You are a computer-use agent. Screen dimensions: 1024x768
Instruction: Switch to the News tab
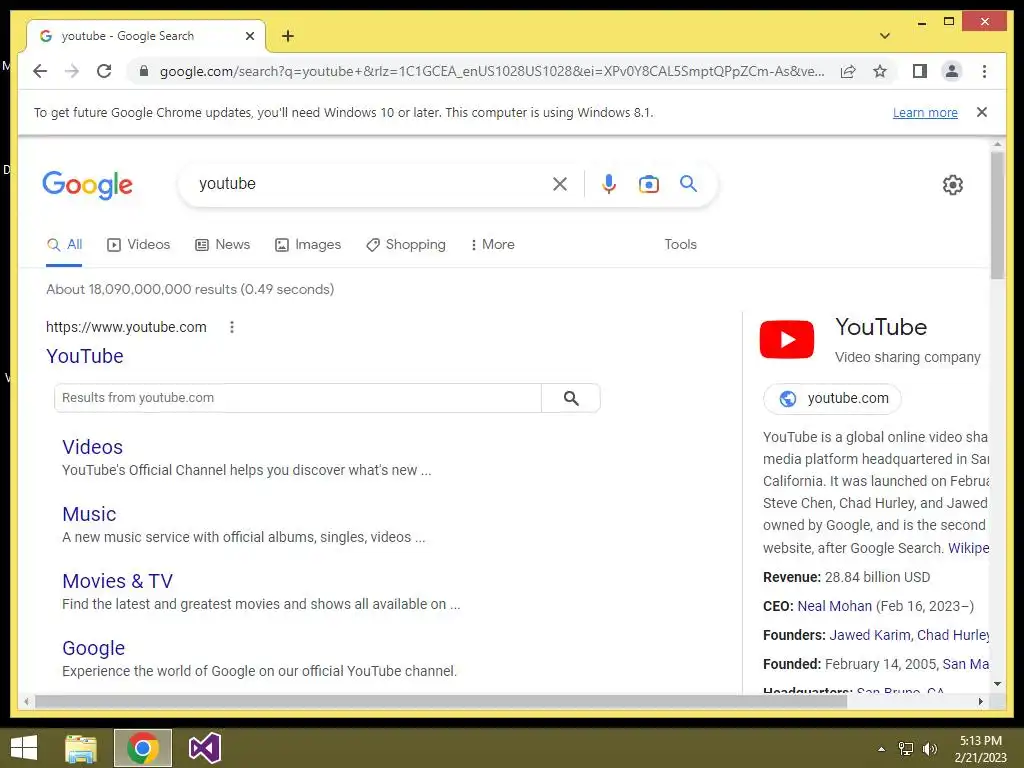[223, 245]
